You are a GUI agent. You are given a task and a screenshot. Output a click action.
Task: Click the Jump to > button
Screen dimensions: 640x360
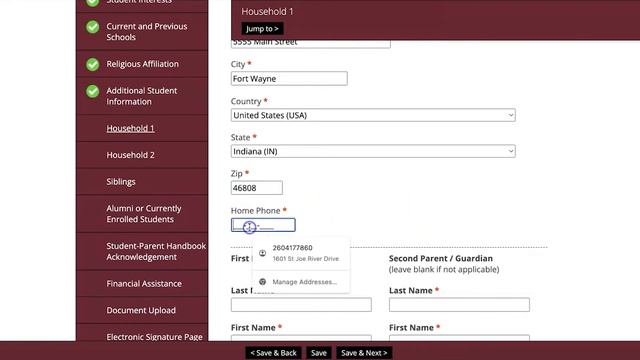(262, 29)
